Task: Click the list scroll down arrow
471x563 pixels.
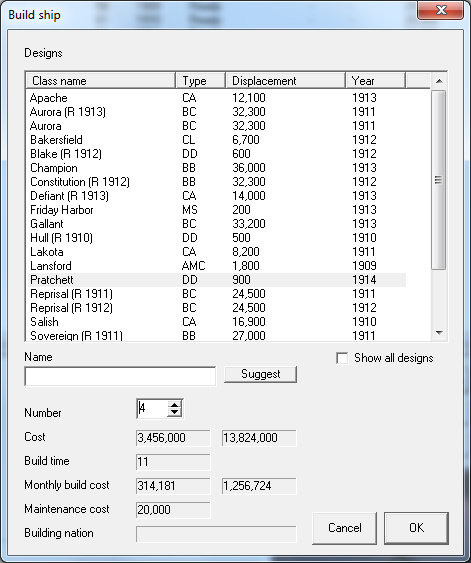Action: point(439,333)
